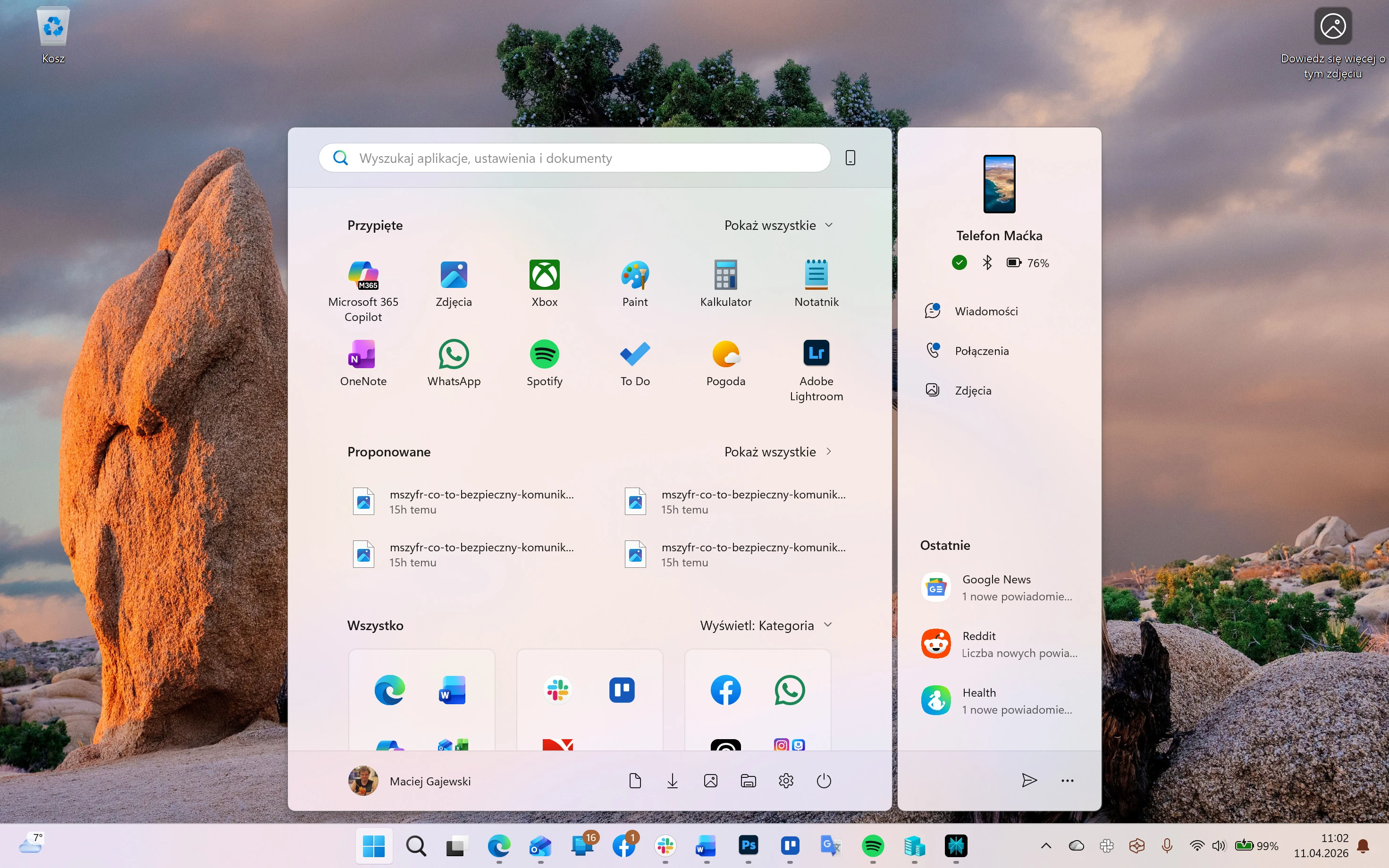Viewport: 1389px width, 868px height.
Task: Toggle microphone icon in system tray
Action: 1167,846
